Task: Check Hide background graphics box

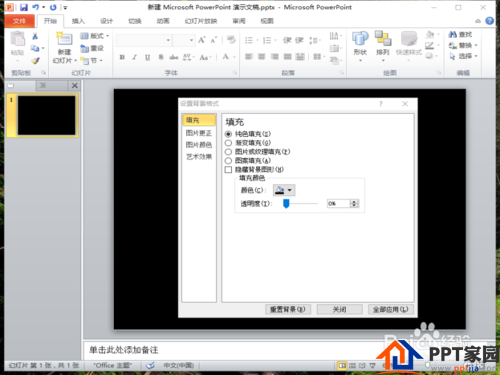Action: pyautogui.click(x=228, y=170)
